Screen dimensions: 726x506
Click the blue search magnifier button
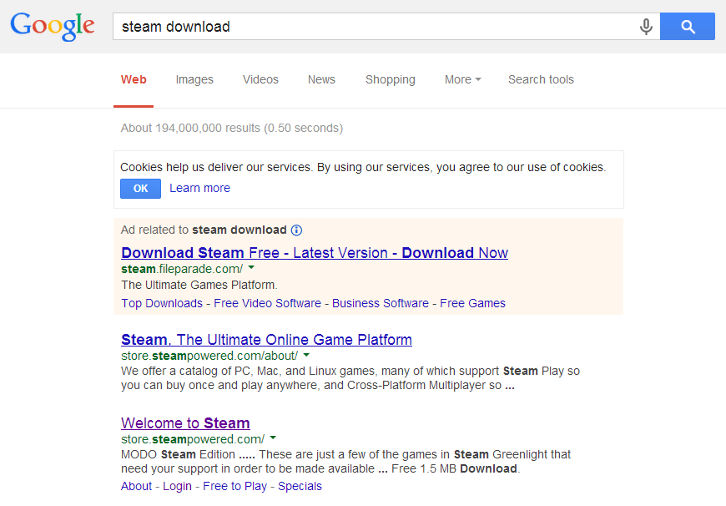click(687, 26)
